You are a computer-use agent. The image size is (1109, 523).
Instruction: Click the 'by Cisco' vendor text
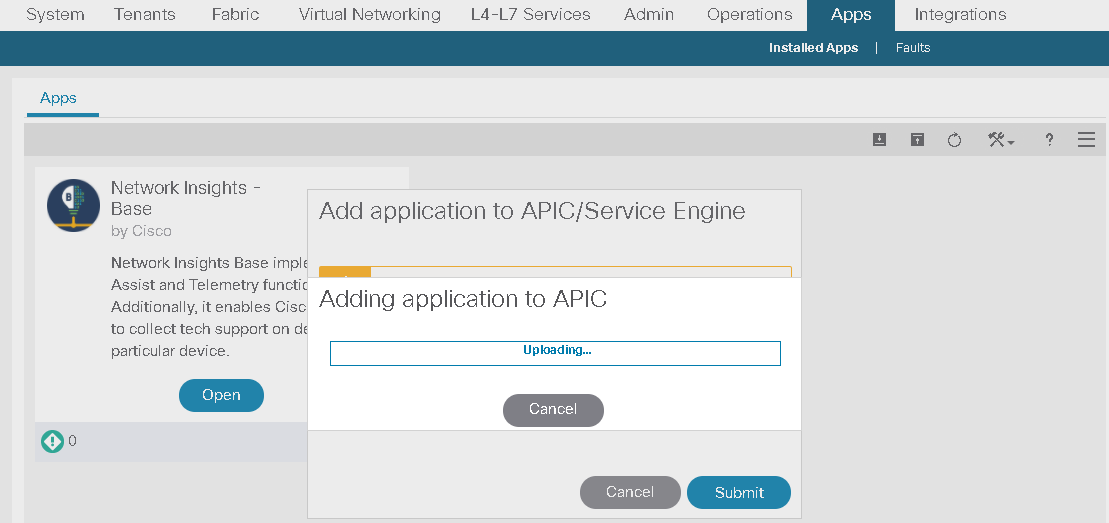coord(141,231)
